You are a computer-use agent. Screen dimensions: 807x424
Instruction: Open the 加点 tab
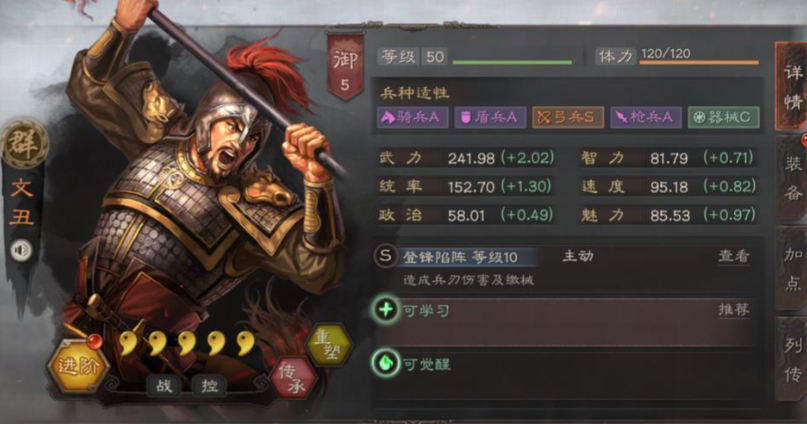point(792,268)
